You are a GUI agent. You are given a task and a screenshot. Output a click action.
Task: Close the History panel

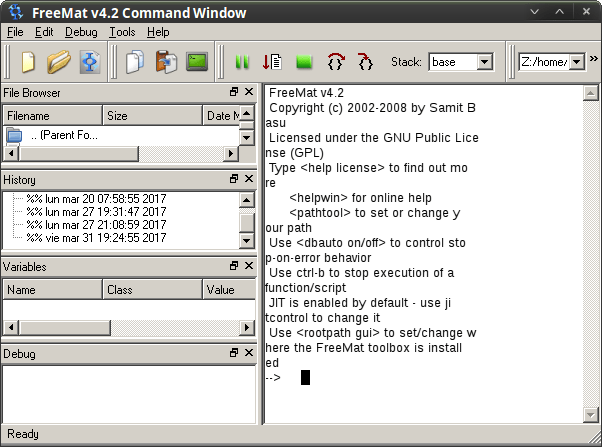click(x=249, y=179)
